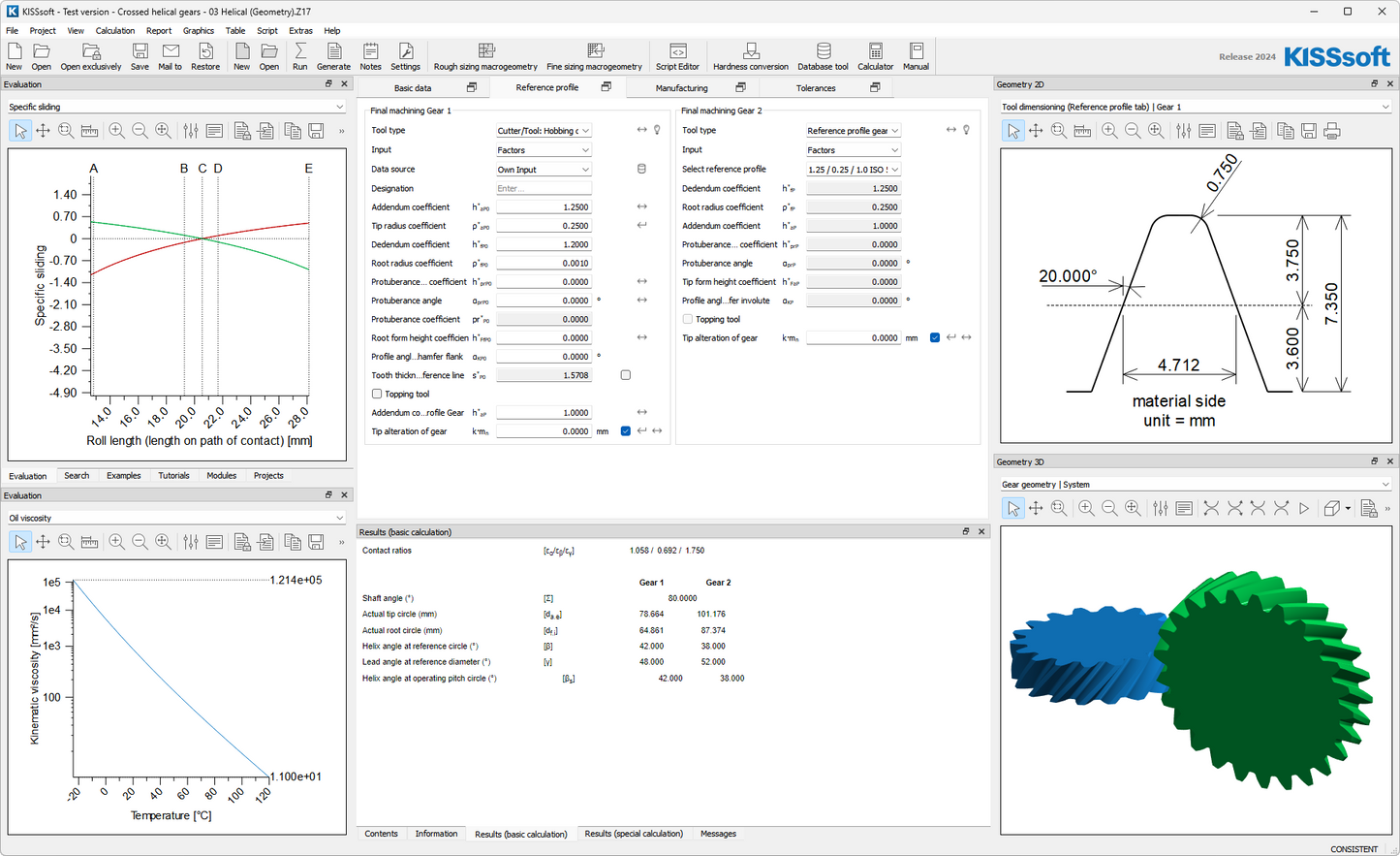The image size is (1400, 856).
Task: Switch to Results (special calculation) tab
Action: (x=634, y=834)
